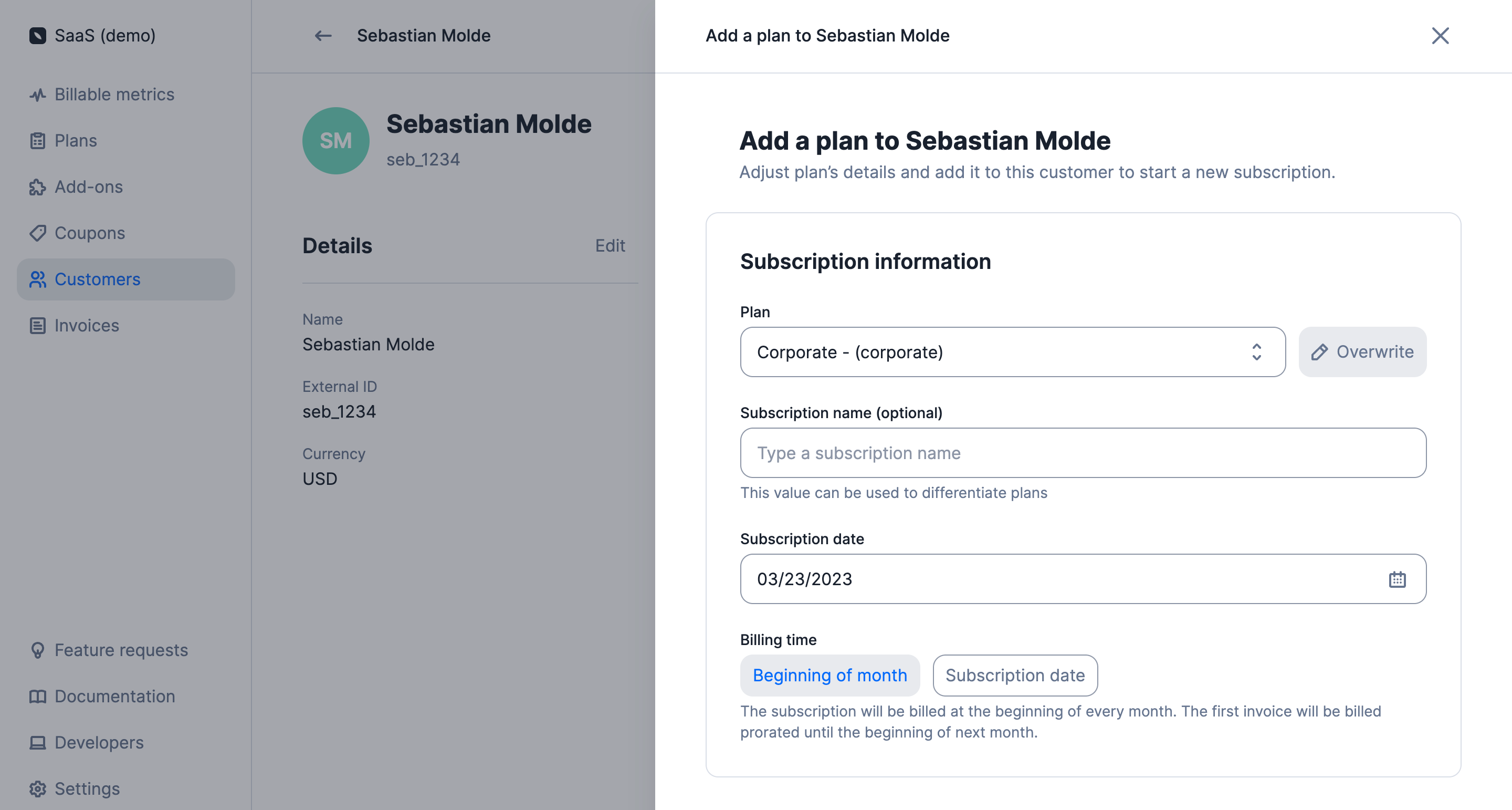Click the Coupons tag icon
Image resolution: width=1512 pixels, height=810 pixels.
(38, 233)
